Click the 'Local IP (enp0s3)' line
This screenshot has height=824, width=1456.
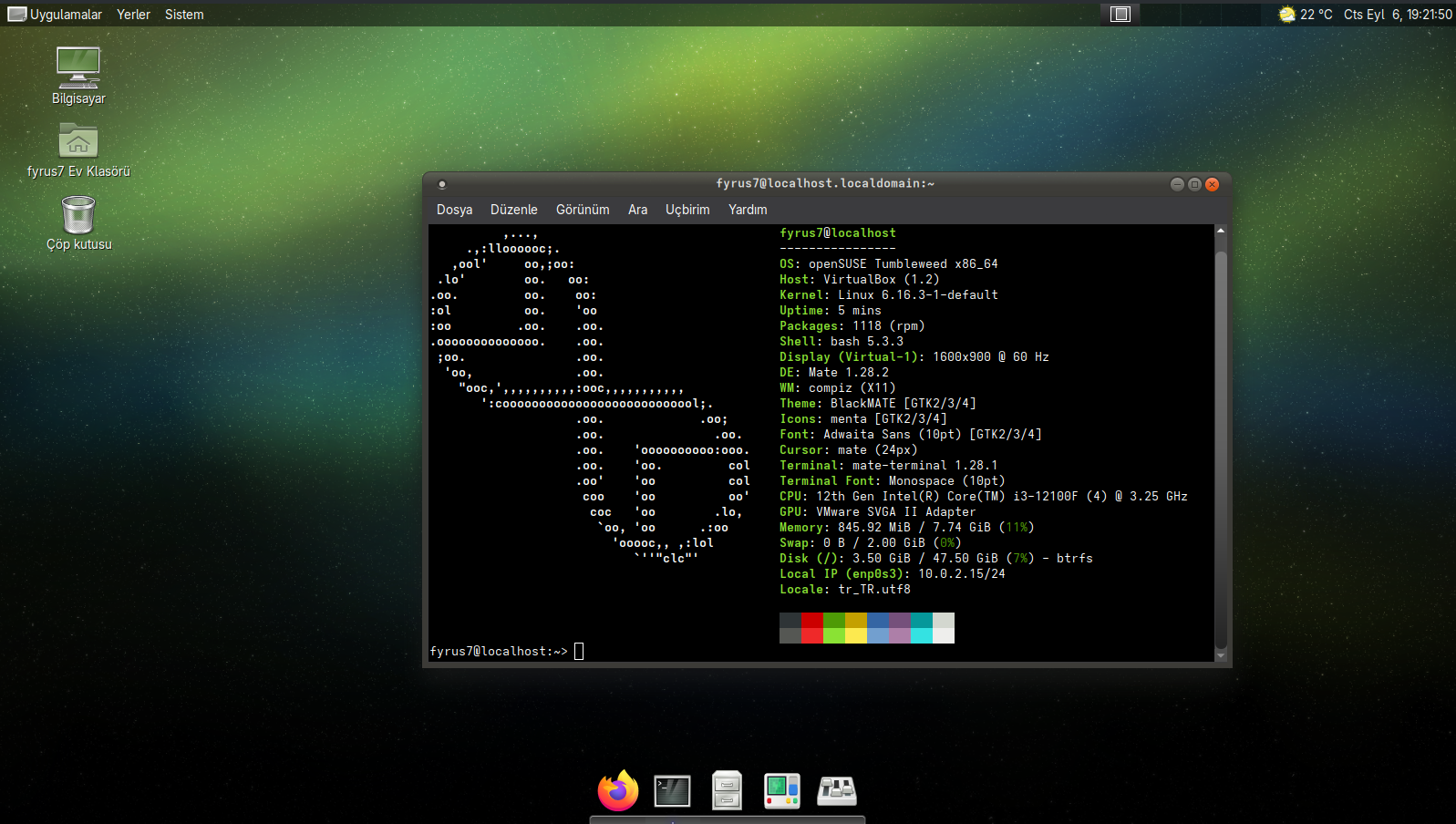[x=893, y=573]
